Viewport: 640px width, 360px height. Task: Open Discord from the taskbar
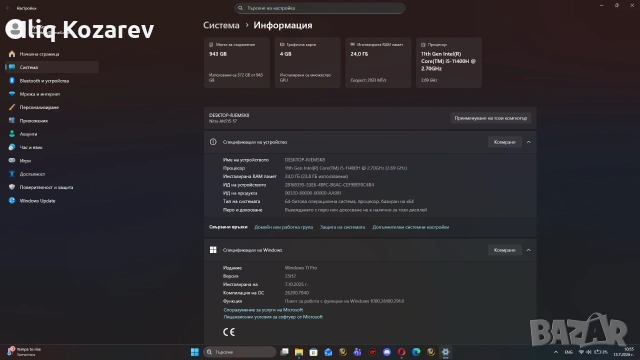(x=387, y=352)
